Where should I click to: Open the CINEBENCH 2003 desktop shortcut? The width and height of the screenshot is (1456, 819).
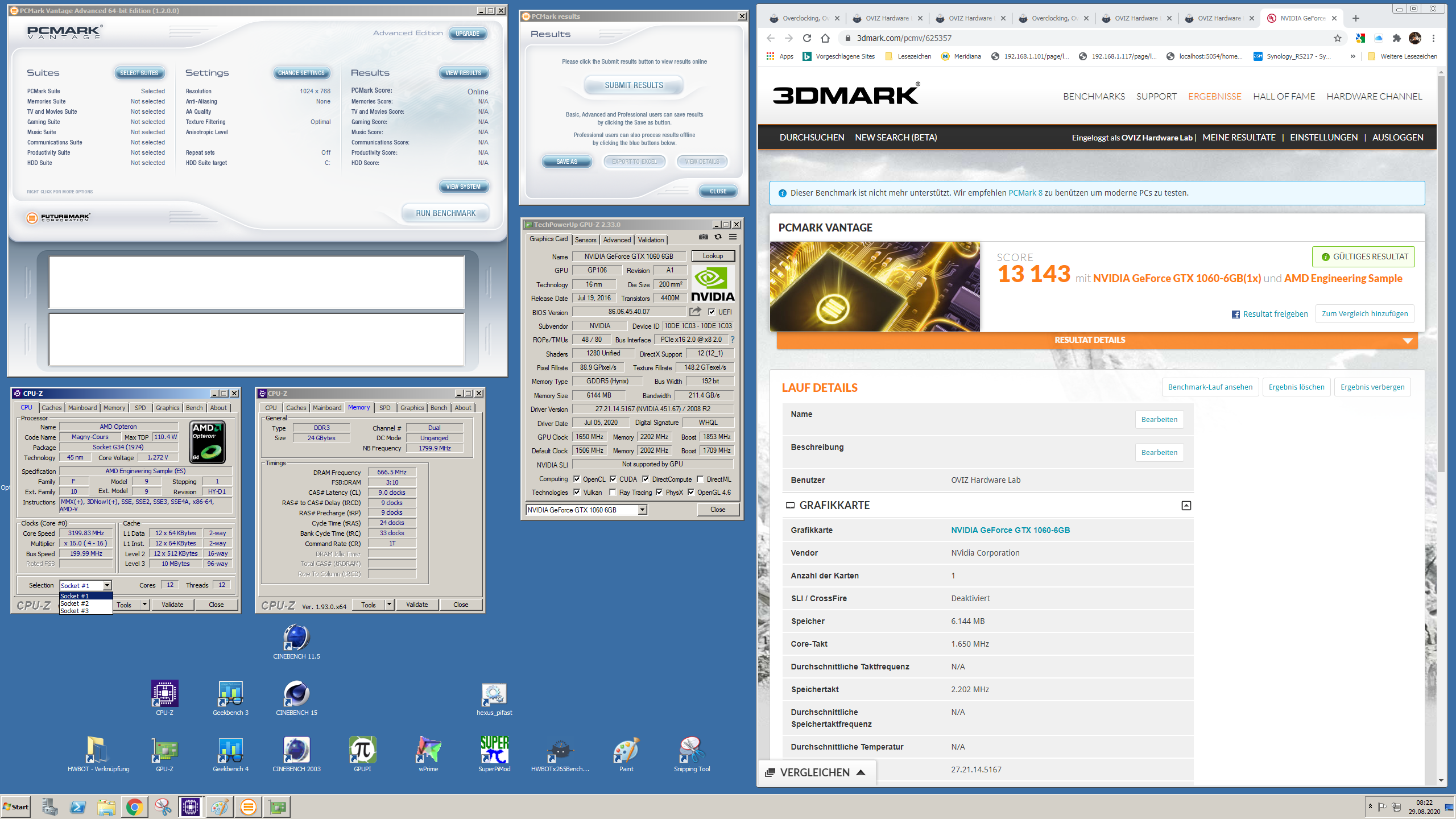[x=296, y=755]
